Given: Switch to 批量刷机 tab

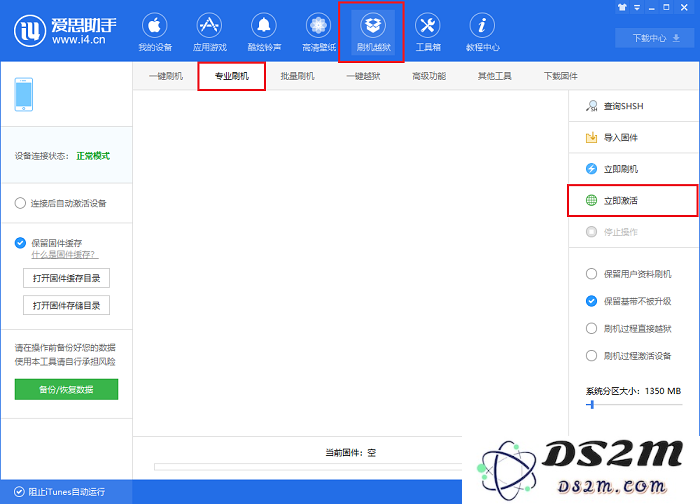Looking at the screenshot, I should [x=297, y=76].
